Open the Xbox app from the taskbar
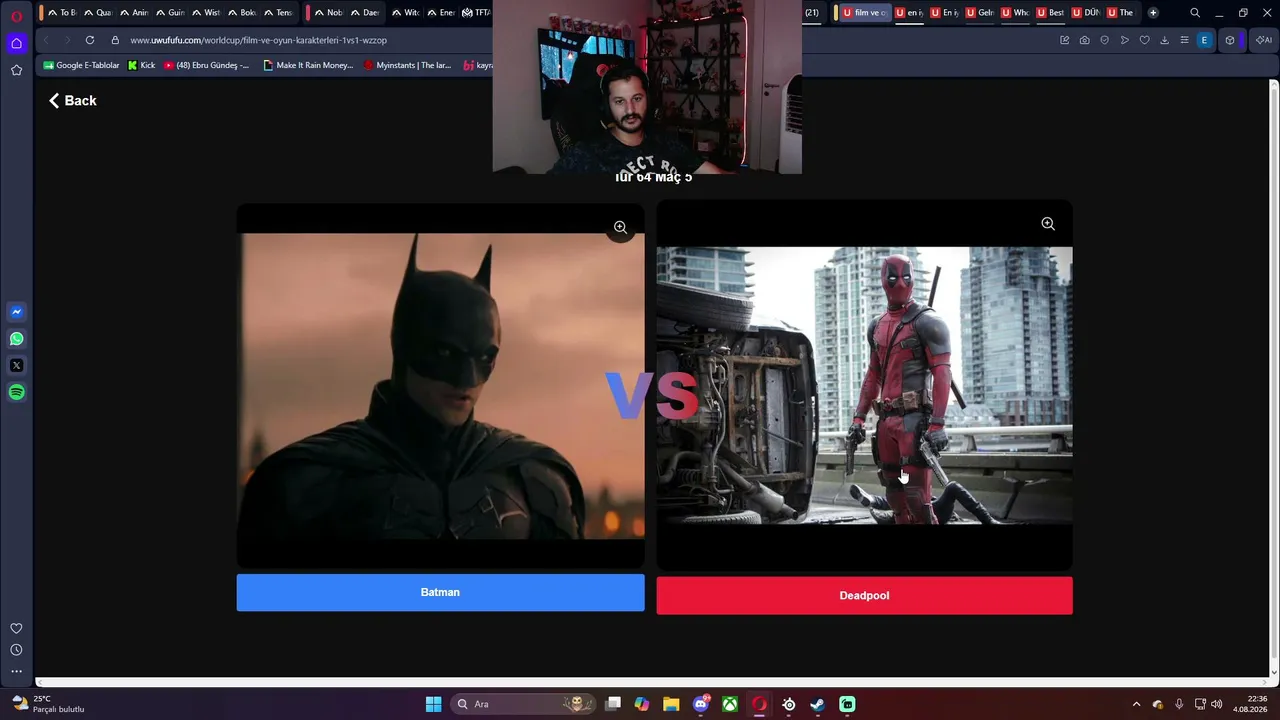Viewport: 1280px width, 720px height. click(731, 704)
